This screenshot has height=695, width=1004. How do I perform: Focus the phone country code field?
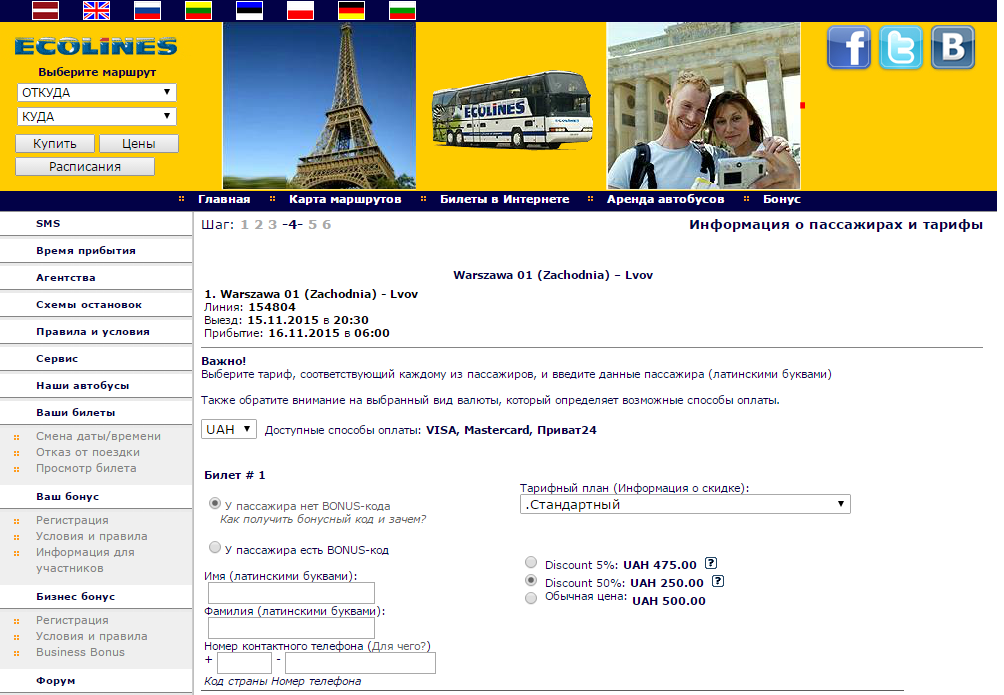245,663
